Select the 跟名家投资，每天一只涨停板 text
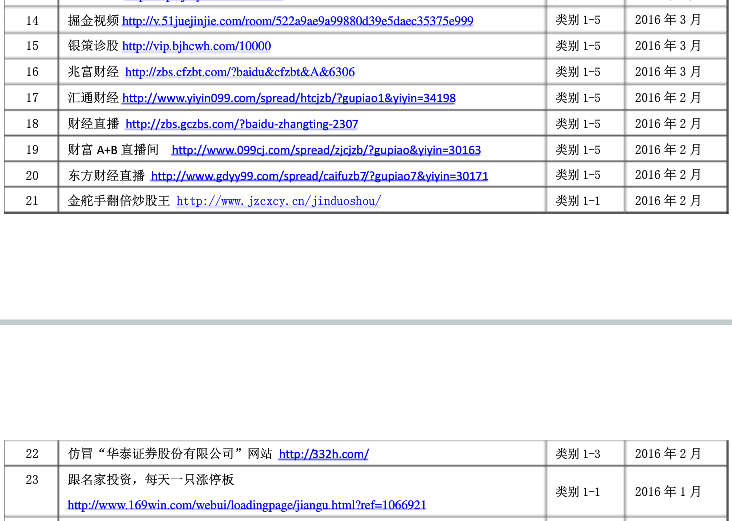Image resolution: width=732 pixels, height=521 pixels. 151,480
